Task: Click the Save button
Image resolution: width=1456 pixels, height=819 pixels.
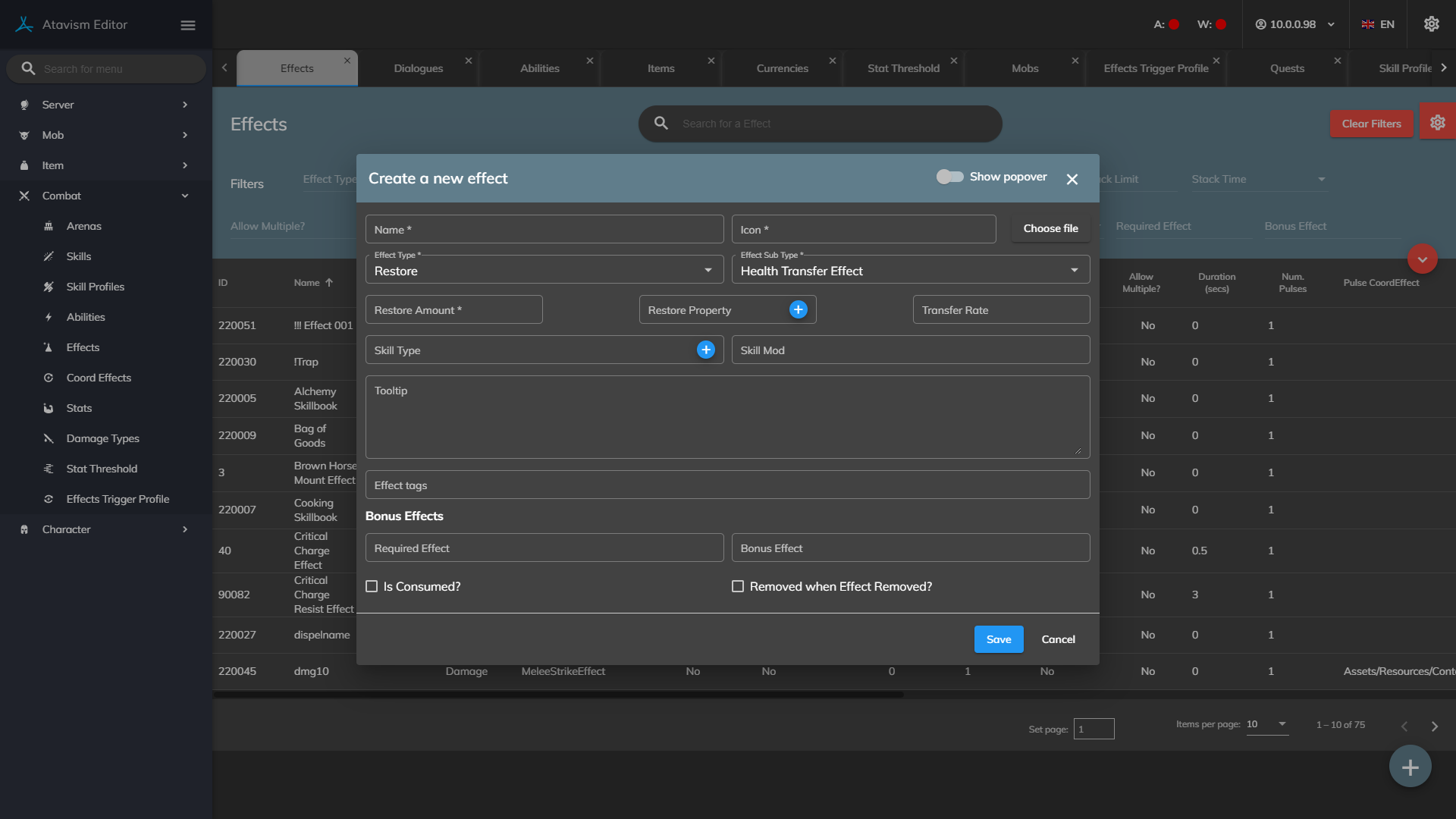Action: (998, 639)
